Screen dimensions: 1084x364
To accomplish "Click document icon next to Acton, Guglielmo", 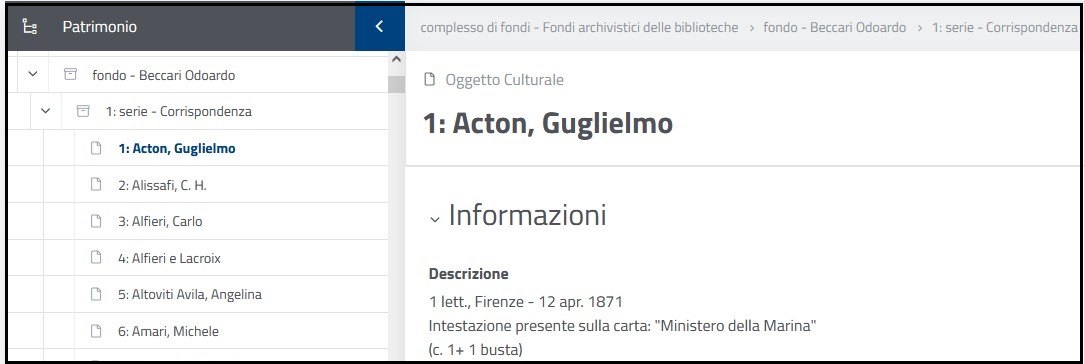I will 97,148.
